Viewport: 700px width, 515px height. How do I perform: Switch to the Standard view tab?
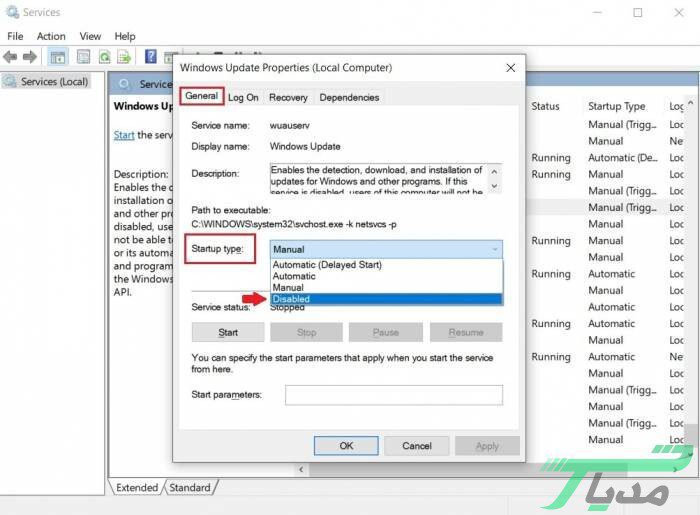tap(190, 488)
